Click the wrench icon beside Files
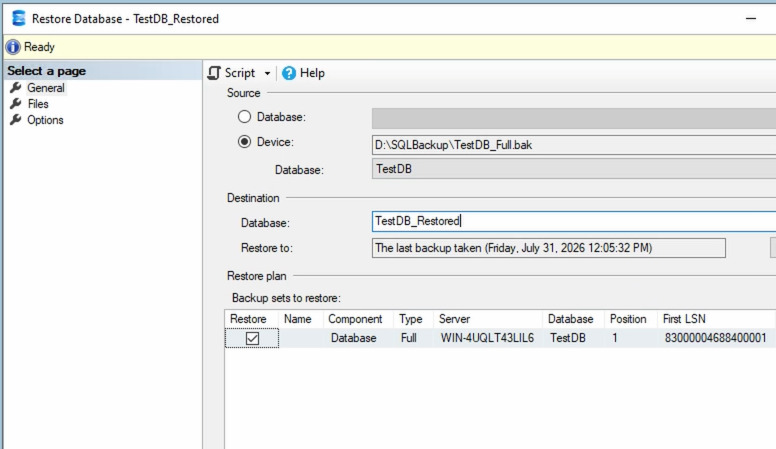Image resolution: width=776 pixels, height=449 pixels. tap(16, 103)
